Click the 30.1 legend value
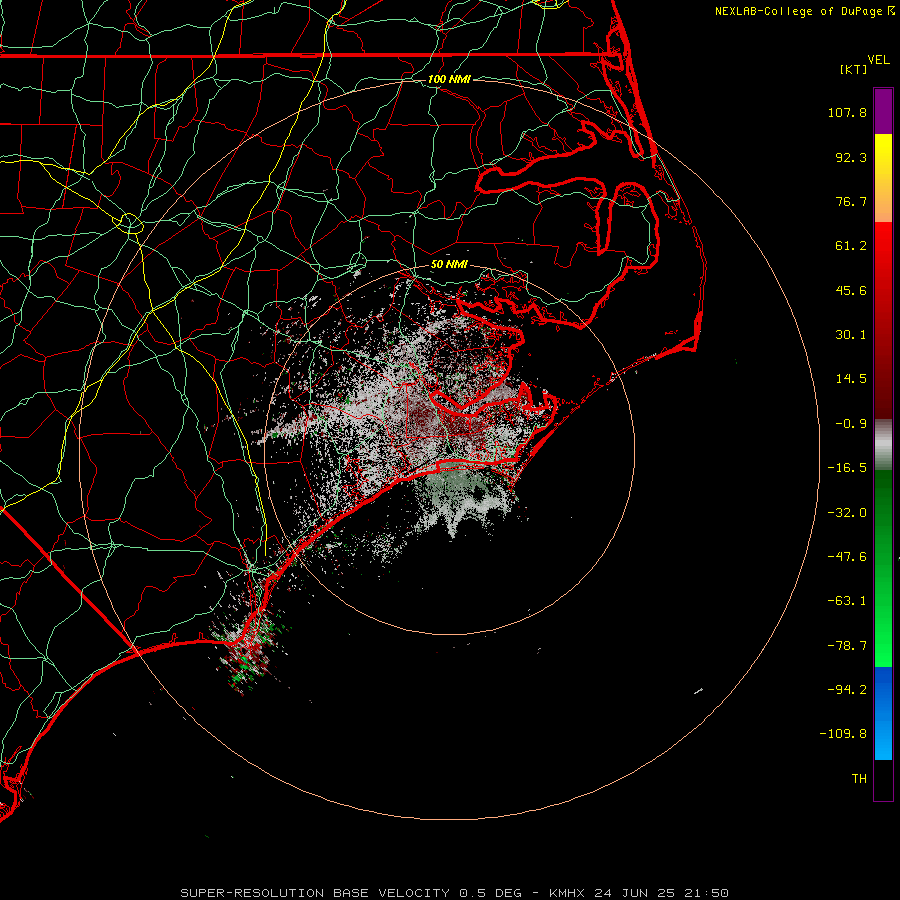This screenshot has height=900, width=900. click(x=851, y=335)
